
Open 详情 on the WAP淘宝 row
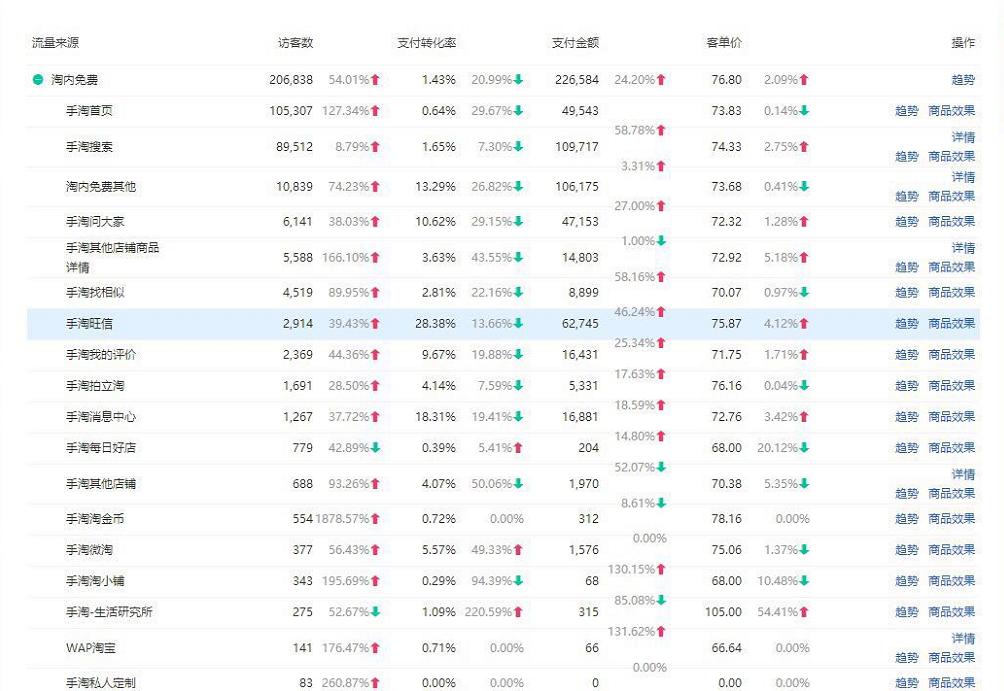pyautogui.click(x=962, y=638)
